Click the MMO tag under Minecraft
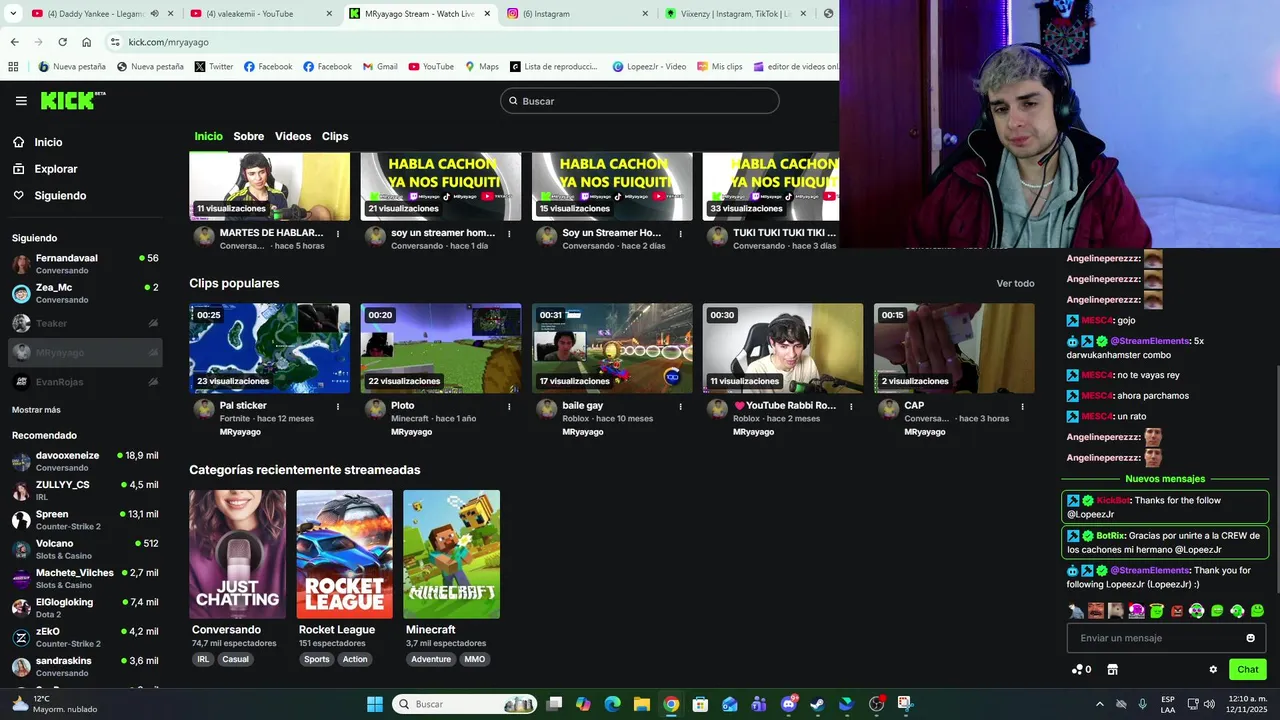This screenshot has height=720, width=1280. coord(474,660)
